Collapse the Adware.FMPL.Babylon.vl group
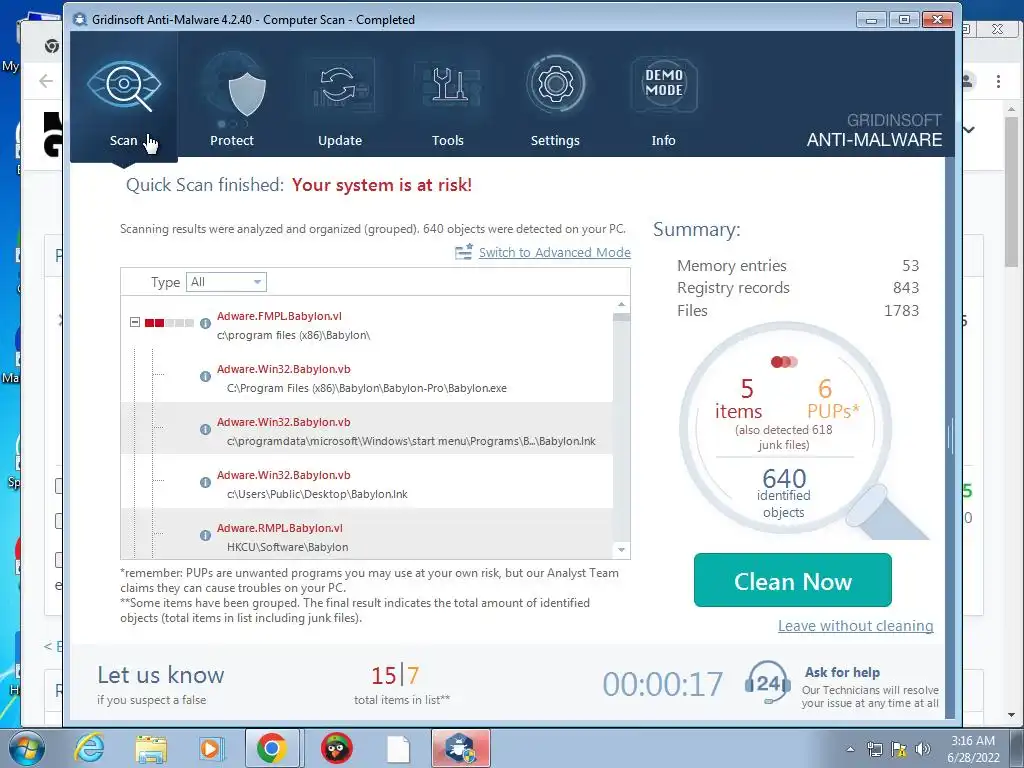Screen dimensions: 1024x768 [x=135, y=322]
